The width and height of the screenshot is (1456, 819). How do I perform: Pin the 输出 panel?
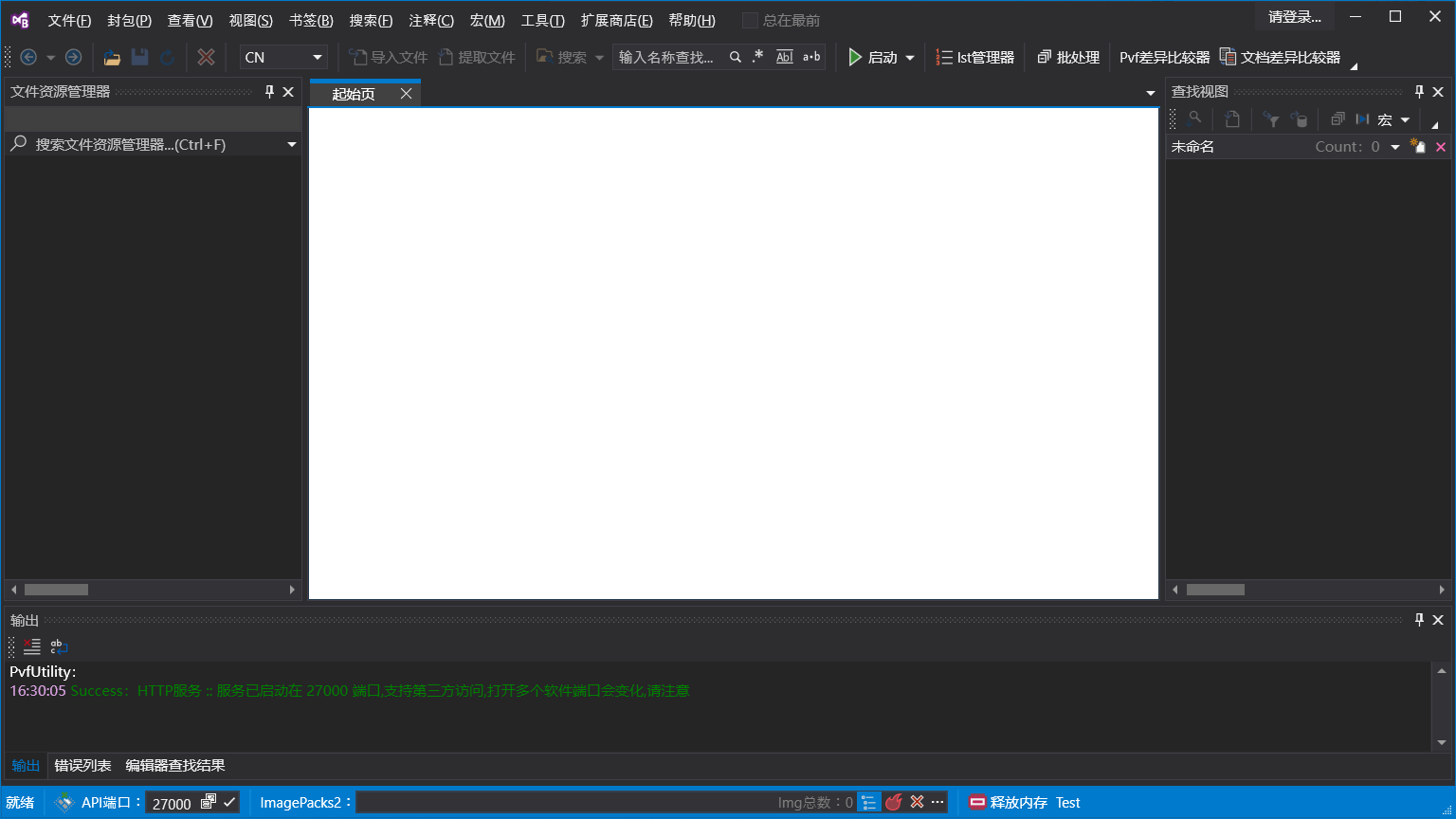point(1419,620)
